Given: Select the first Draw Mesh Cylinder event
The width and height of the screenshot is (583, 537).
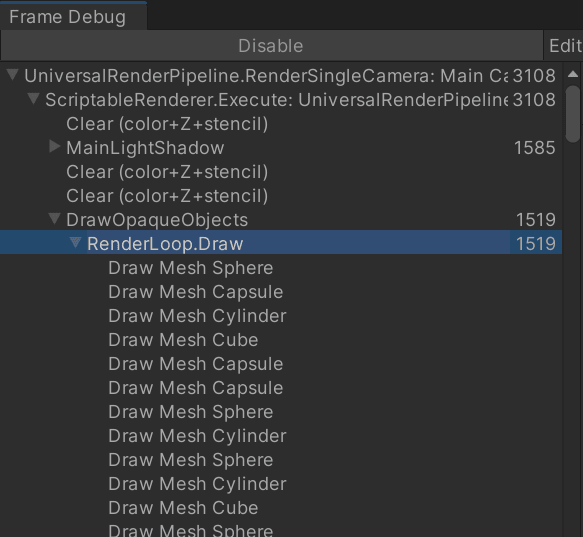Looking at the screenshot, I should pyautogui.click(x=281, y=316).
